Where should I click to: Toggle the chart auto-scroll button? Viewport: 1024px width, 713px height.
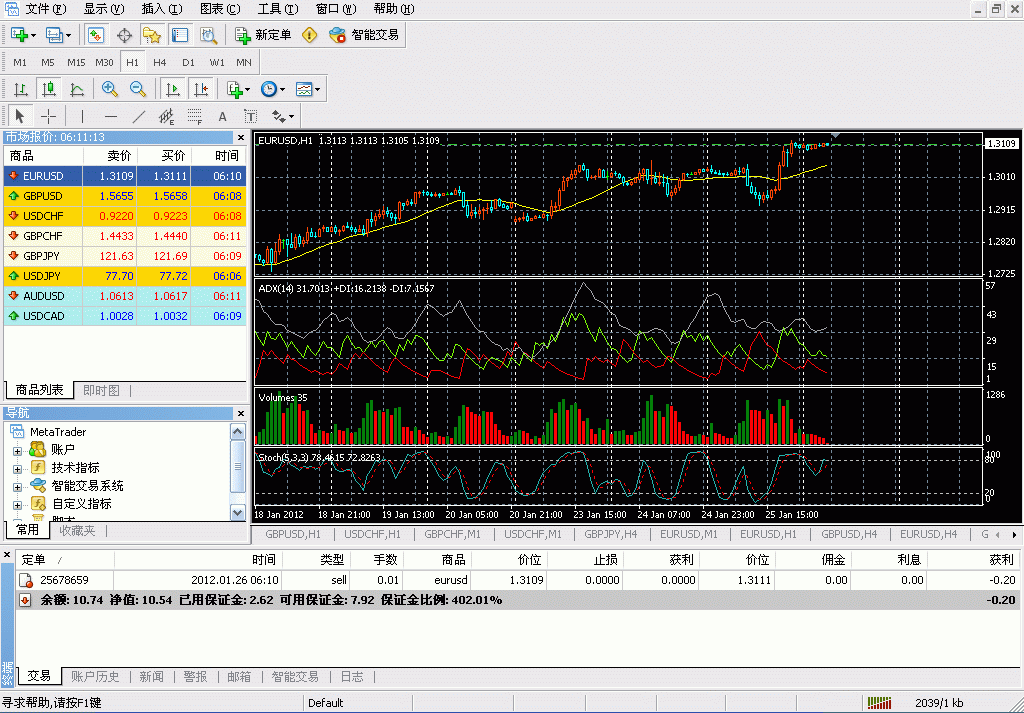pos(173,89)
